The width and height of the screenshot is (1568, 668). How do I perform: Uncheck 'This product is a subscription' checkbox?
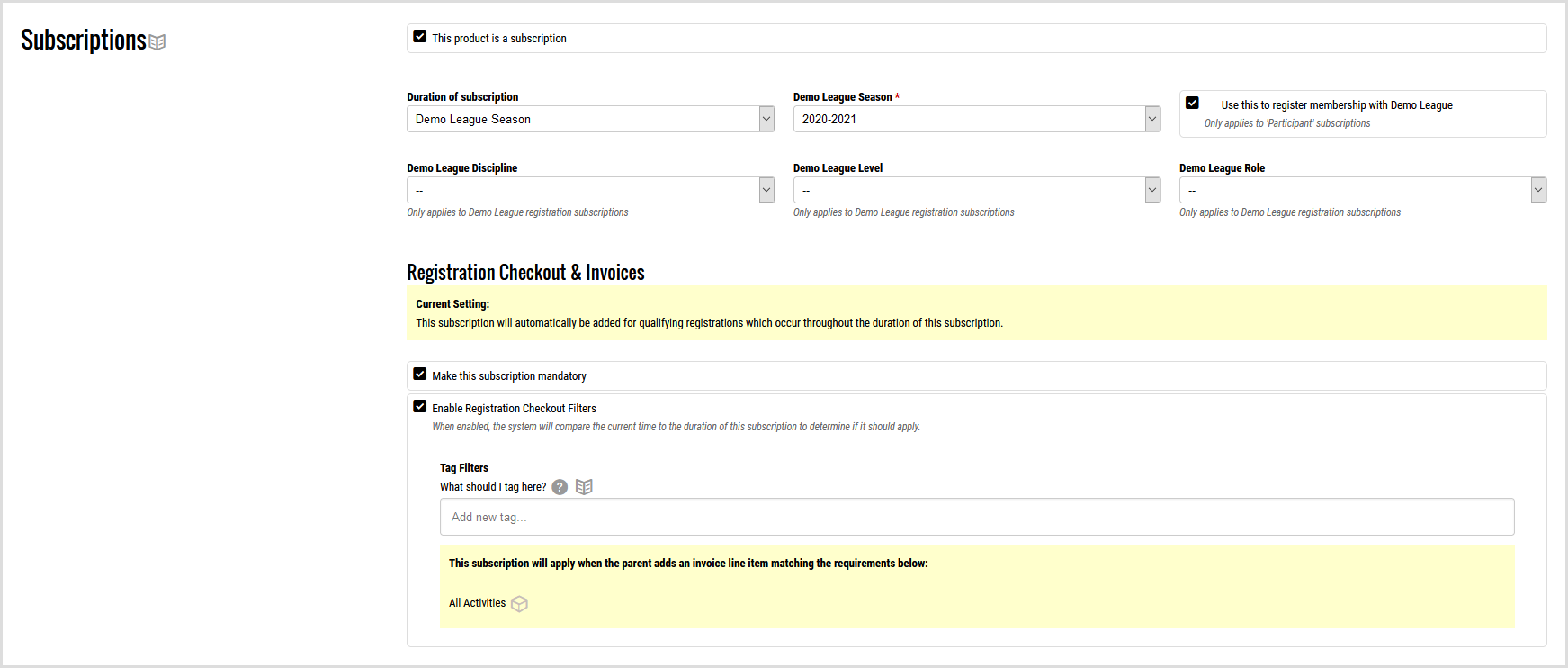420,37
